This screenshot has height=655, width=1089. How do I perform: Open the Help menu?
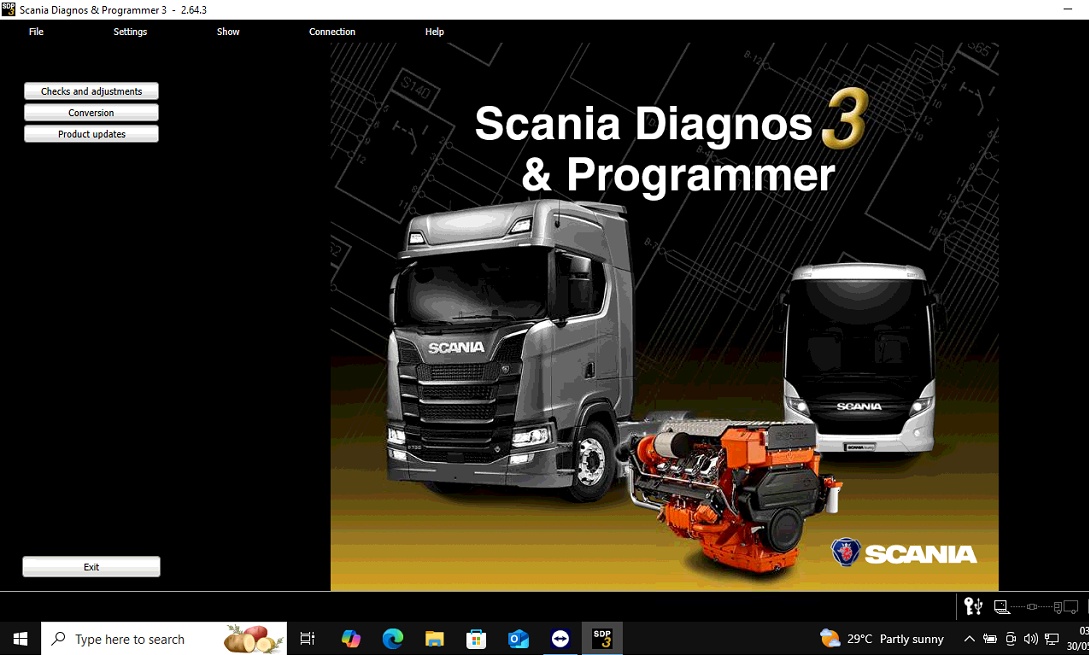click(x=434, y=31)
